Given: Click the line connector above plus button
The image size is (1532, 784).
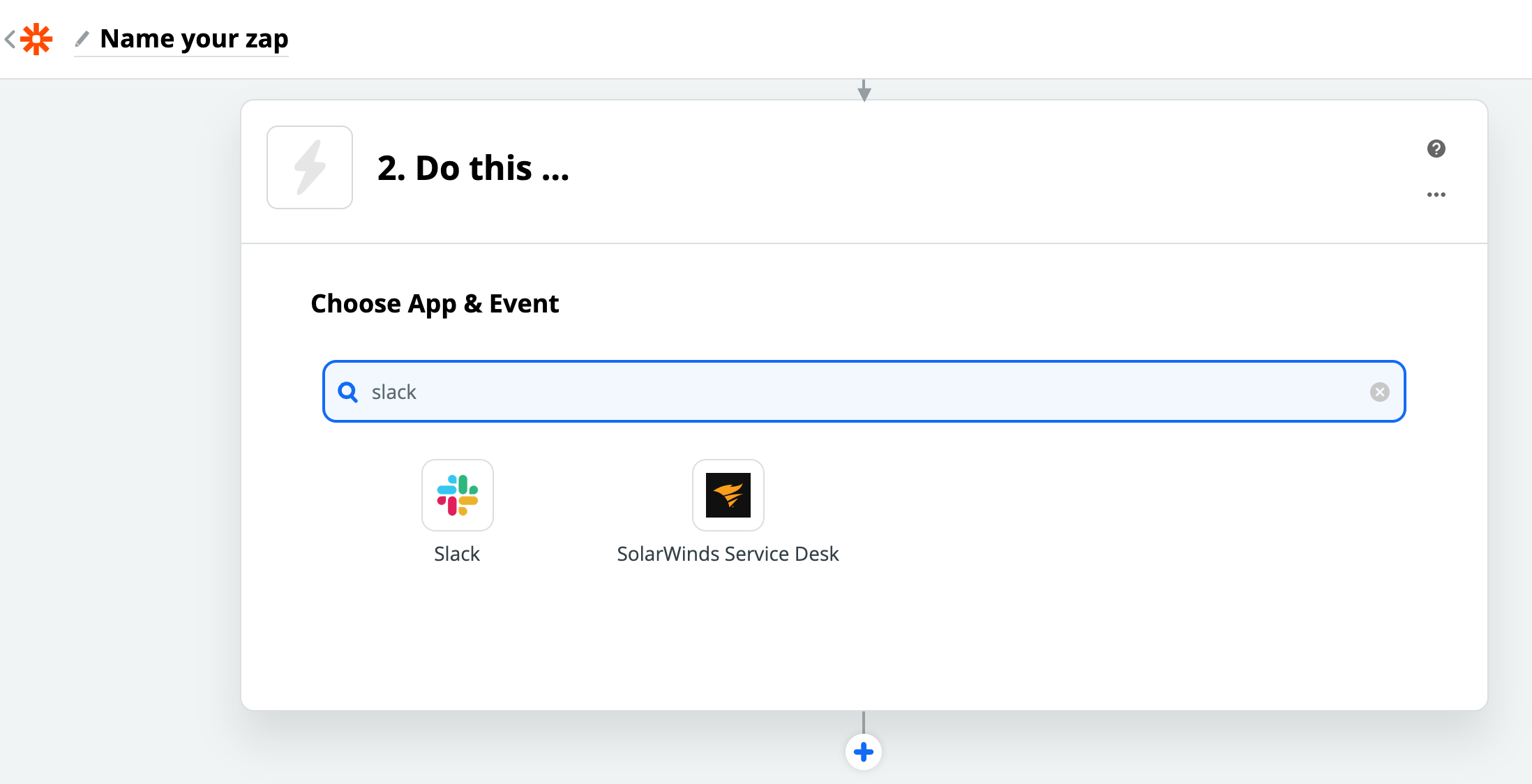Looking at the screenshot, I should 864,723.
